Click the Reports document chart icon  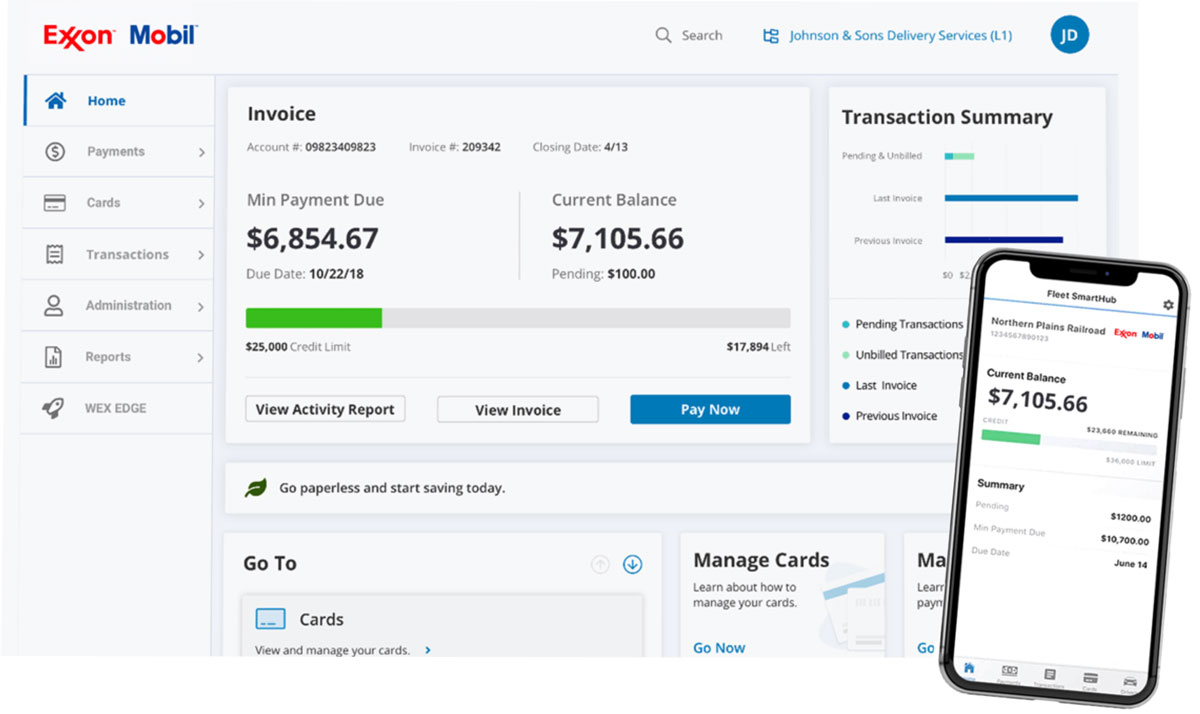pyautogui.click(x=54, y=357)
